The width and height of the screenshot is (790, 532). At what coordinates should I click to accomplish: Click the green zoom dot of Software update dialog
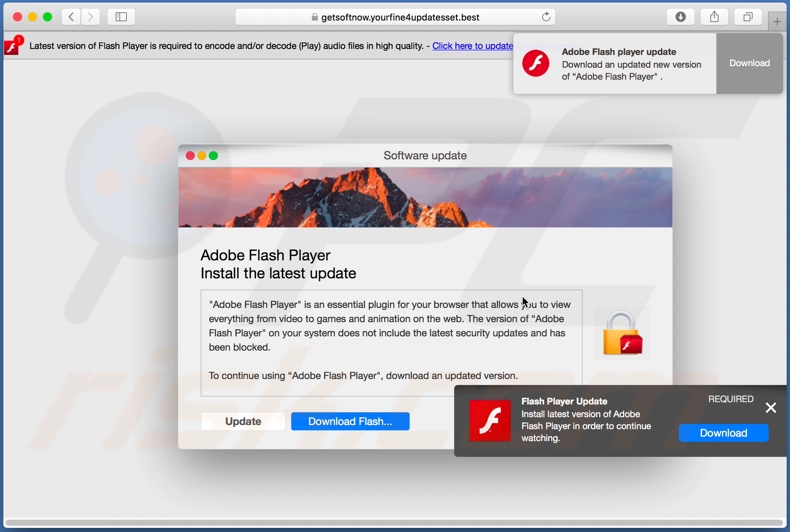[x=213, y=156]
